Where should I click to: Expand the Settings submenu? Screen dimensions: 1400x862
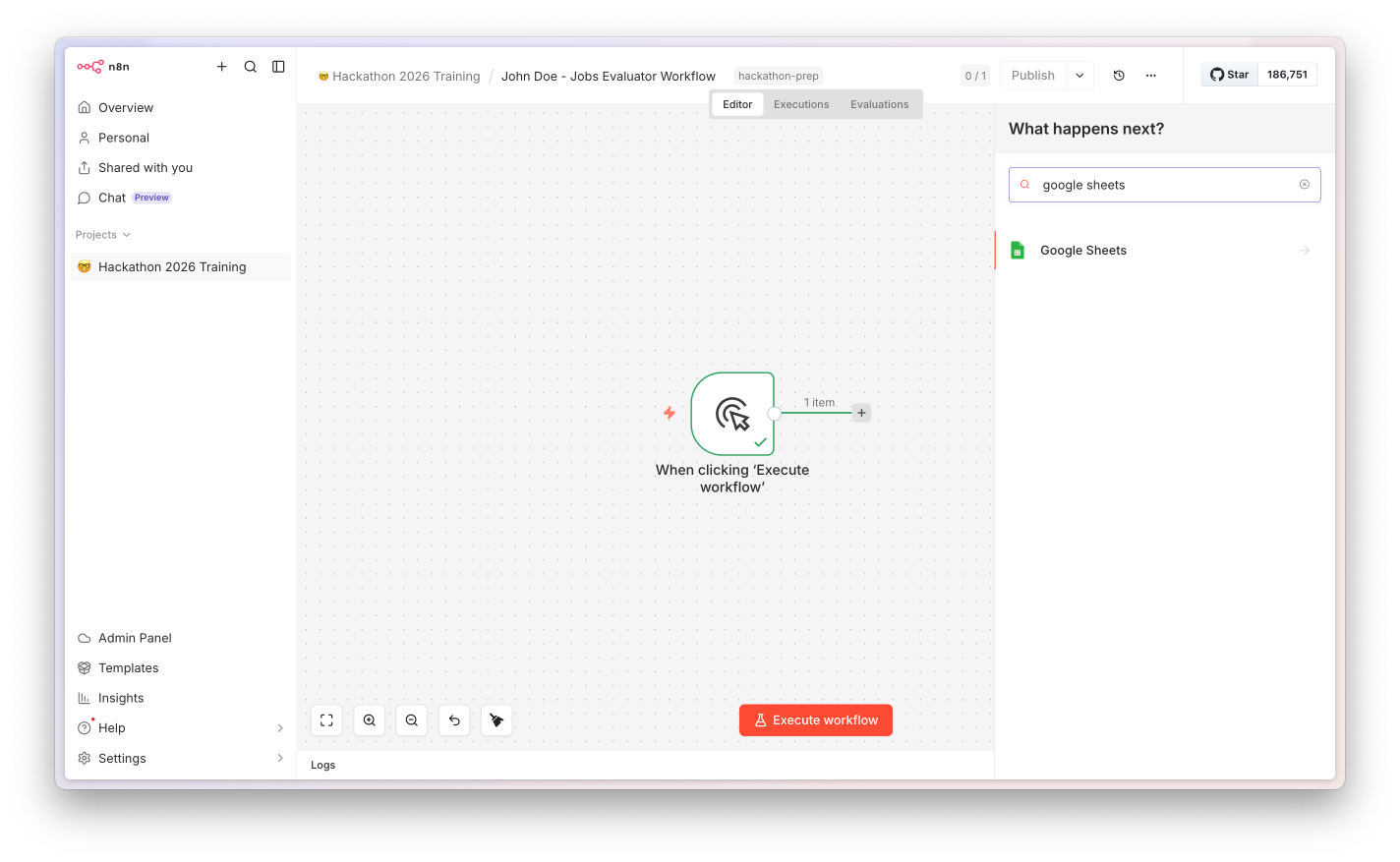coord(280,759)
